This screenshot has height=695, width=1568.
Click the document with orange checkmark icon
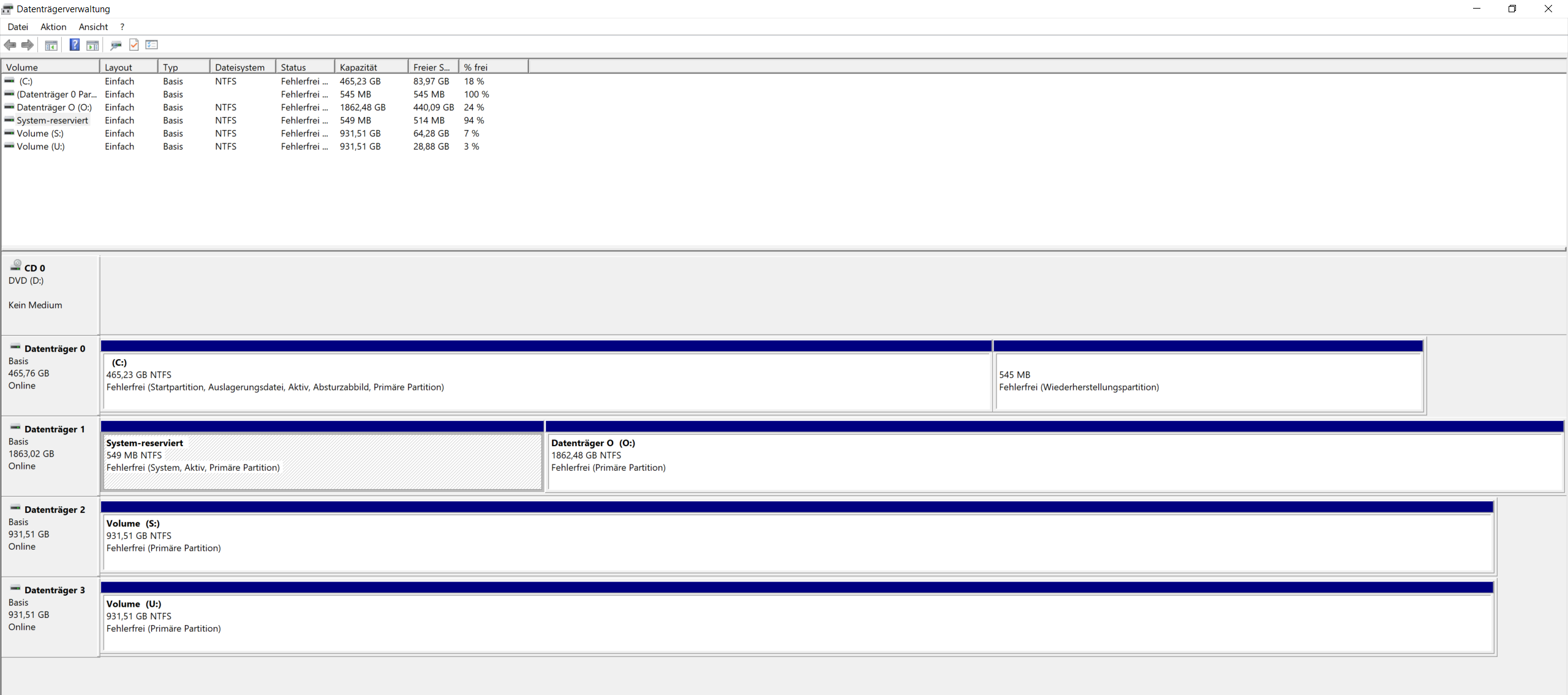click(134, 45)
